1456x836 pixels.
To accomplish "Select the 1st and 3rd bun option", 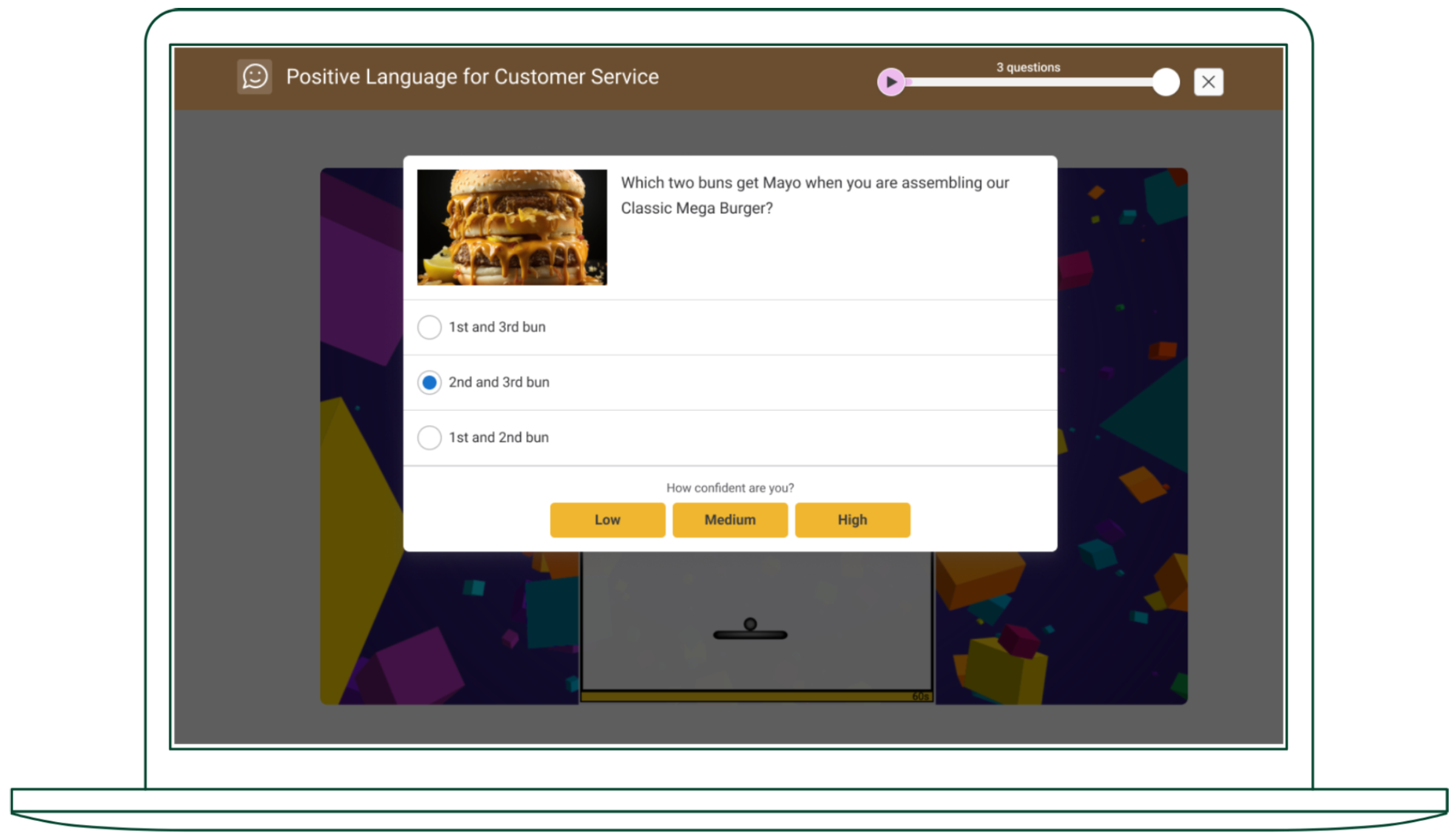I will click(x=430, y=327).
